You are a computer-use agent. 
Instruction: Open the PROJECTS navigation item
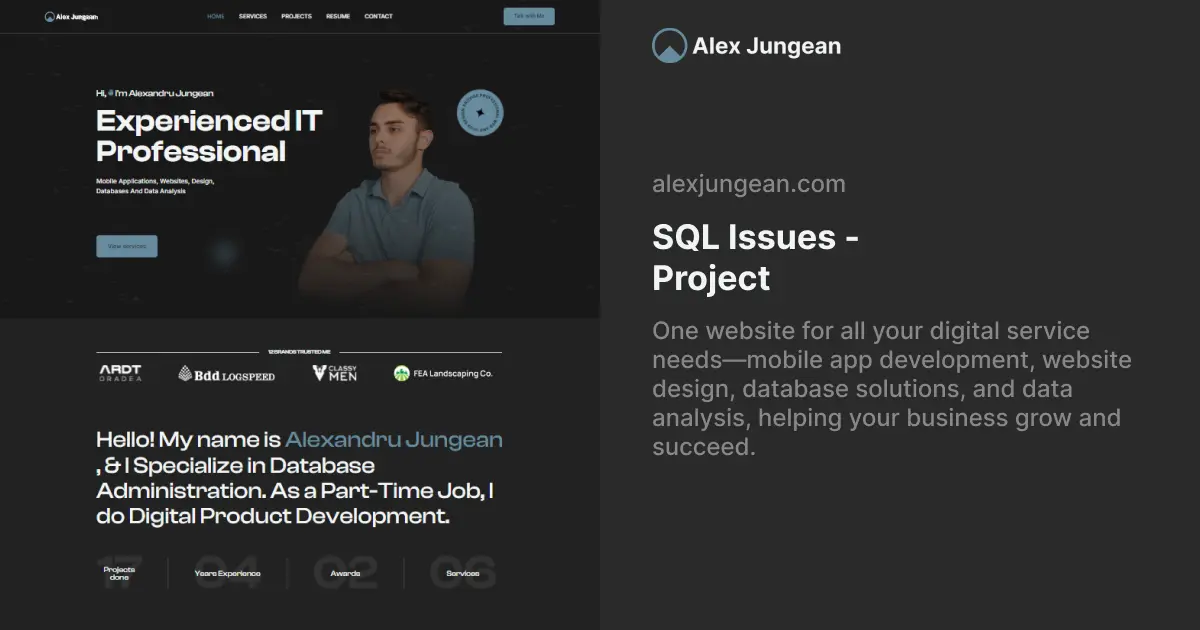(x=296, y=16)
